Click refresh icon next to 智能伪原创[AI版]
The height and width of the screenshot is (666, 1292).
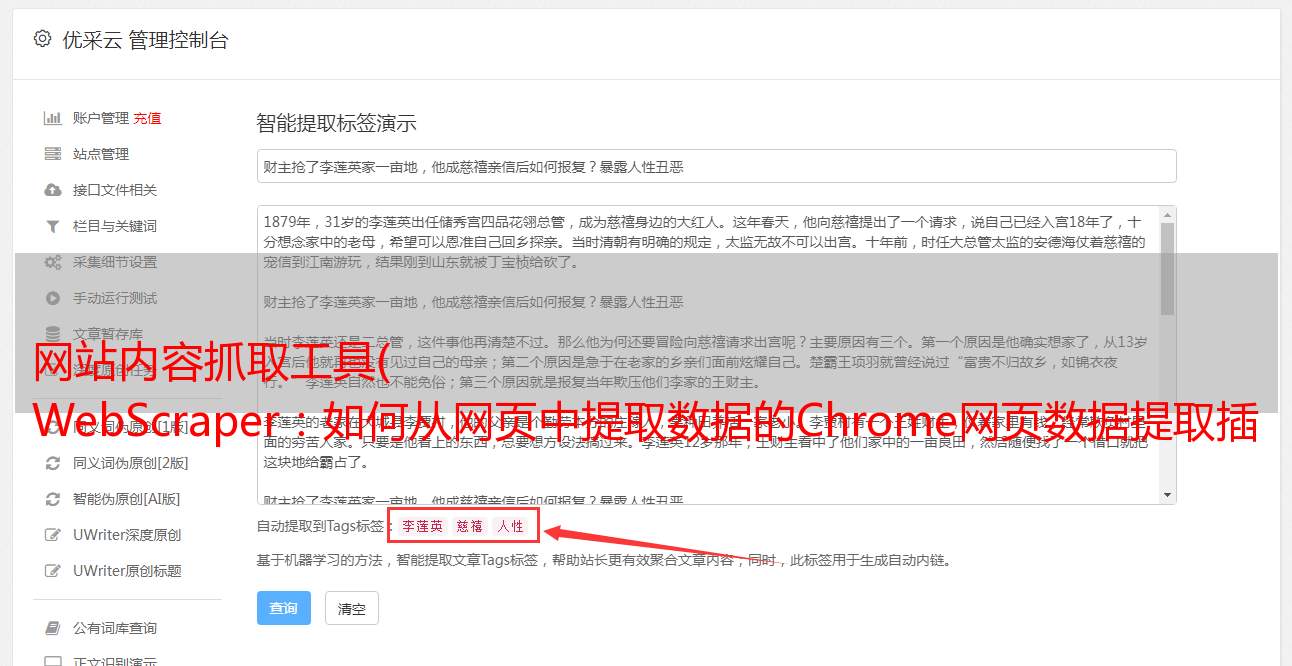coord(53,499)
